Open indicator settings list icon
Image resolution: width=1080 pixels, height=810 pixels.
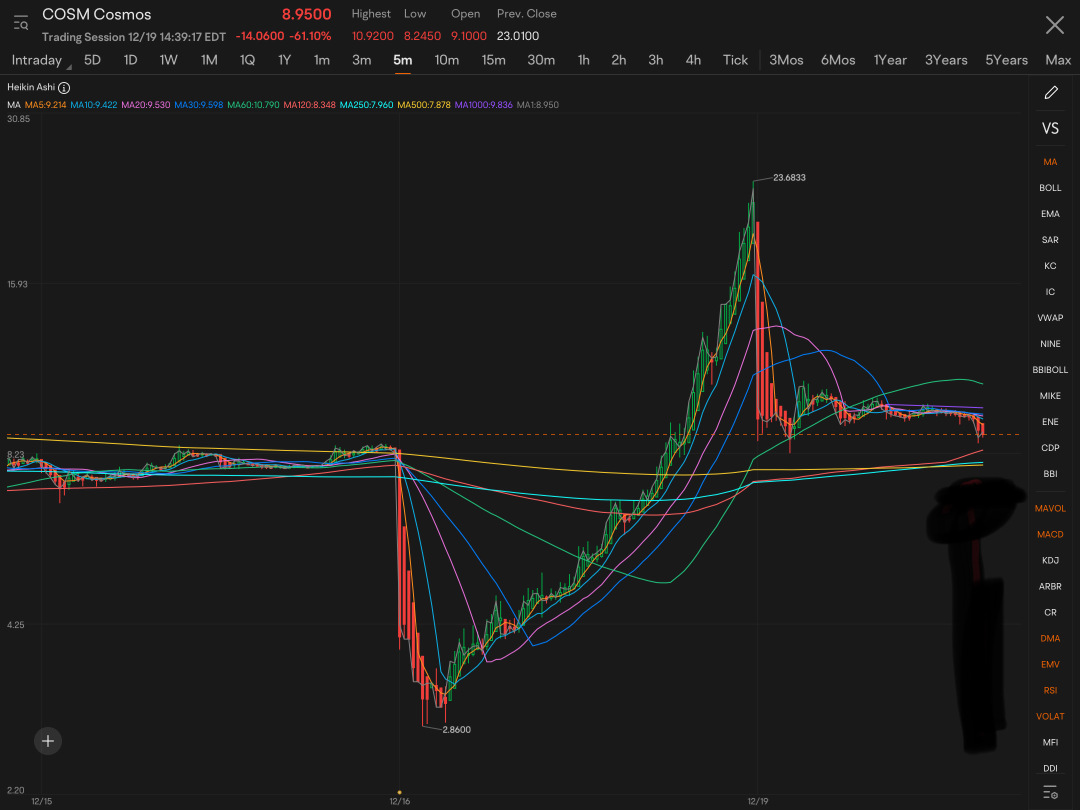coord(1050,792)
